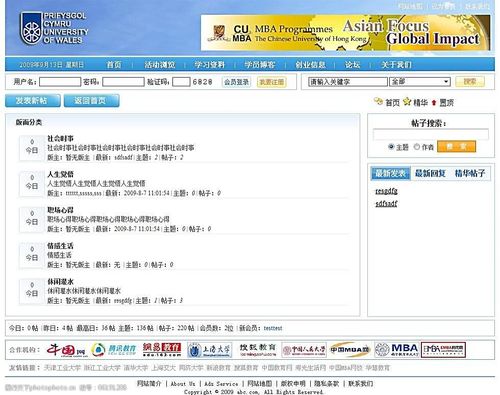Open the 天津工业大学 friendly link
Image resolution: width=500 pixels, height=395 pixels.
tap(62, 368)
